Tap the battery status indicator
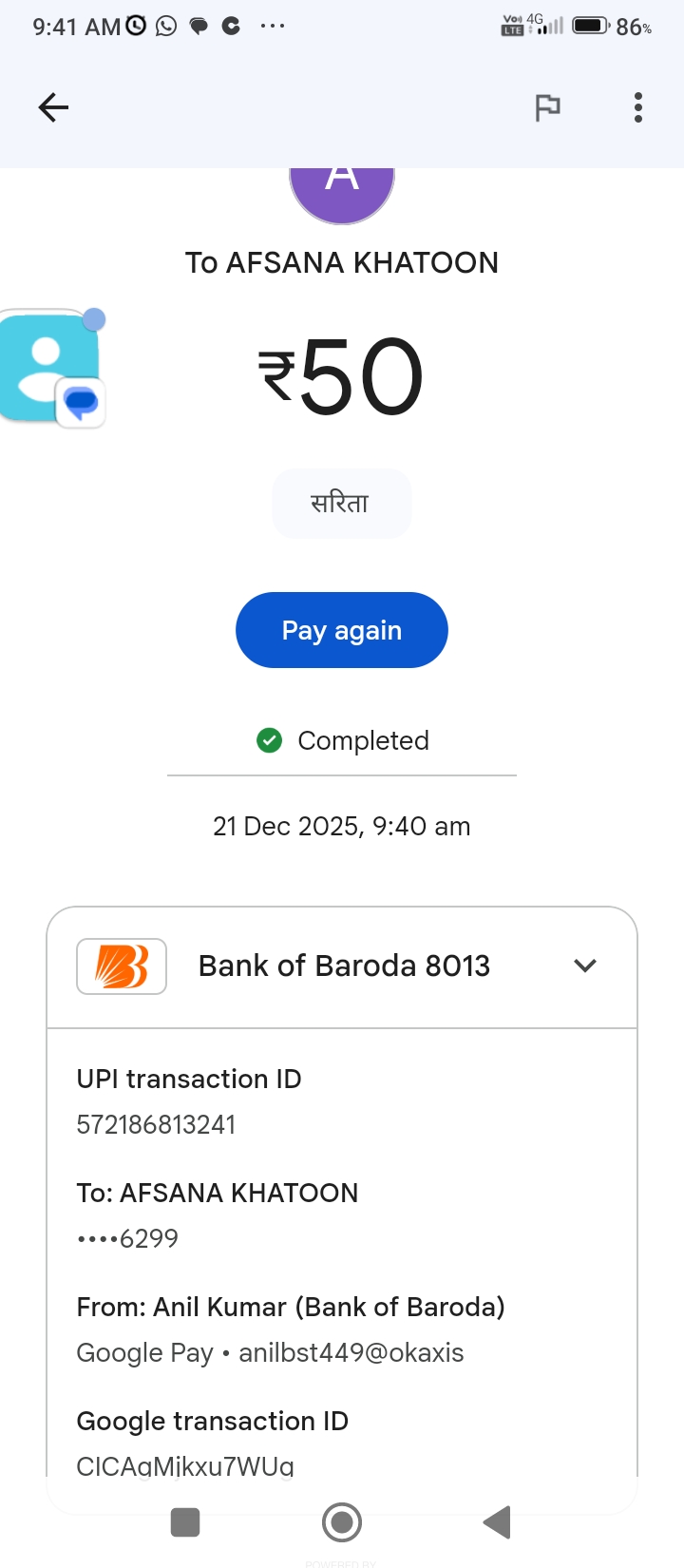684x1568 pixels. tap(591, 26)
